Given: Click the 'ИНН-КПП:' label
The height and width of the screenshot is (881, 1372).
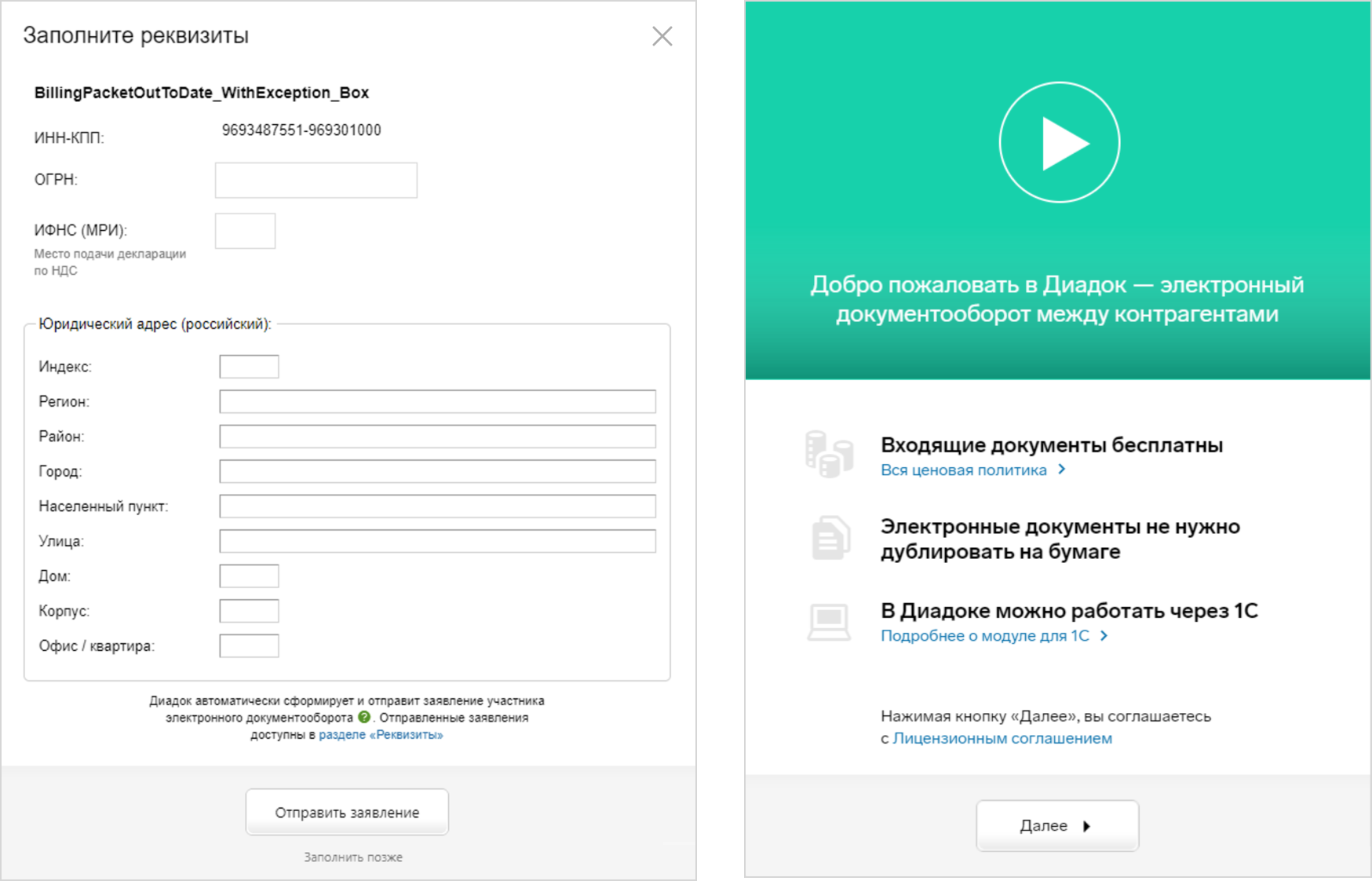Looking at the screenshot, I should coord(69,138).
